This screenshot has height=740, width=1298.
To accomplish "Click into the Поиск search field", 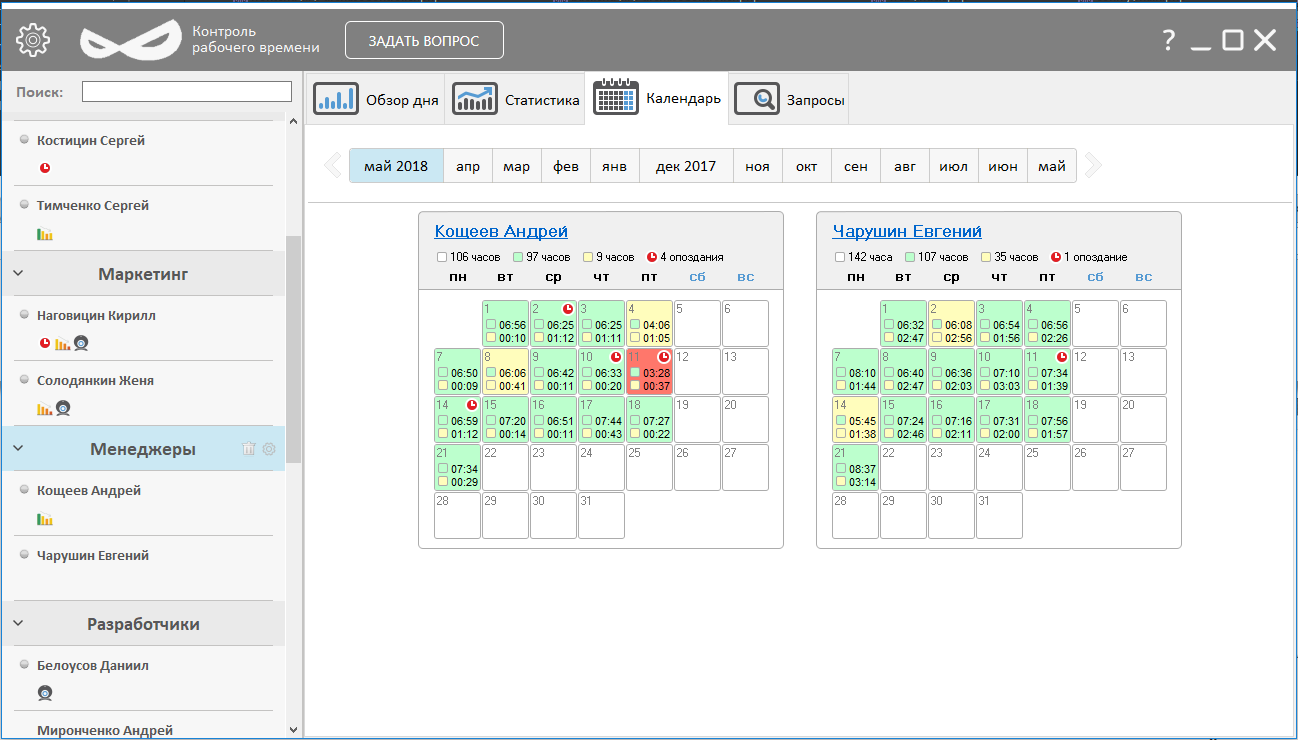I will pyautogui.click(x=187, y=92).
